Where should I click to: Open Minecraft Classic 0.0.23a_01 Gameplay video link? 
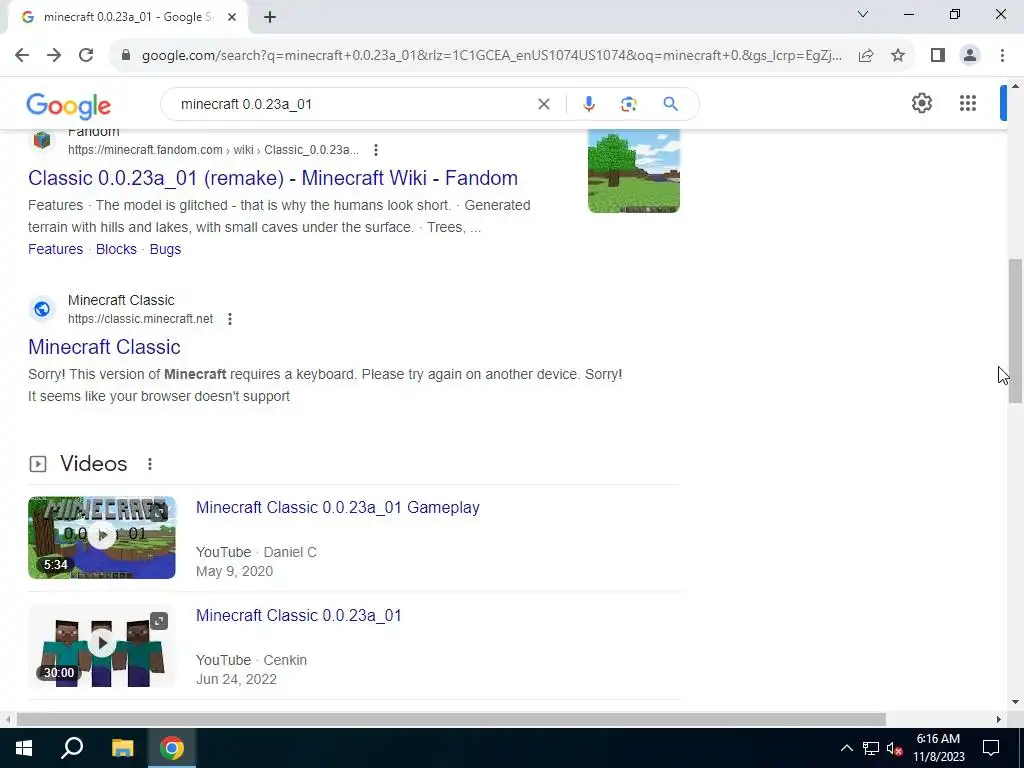[338, 507]
